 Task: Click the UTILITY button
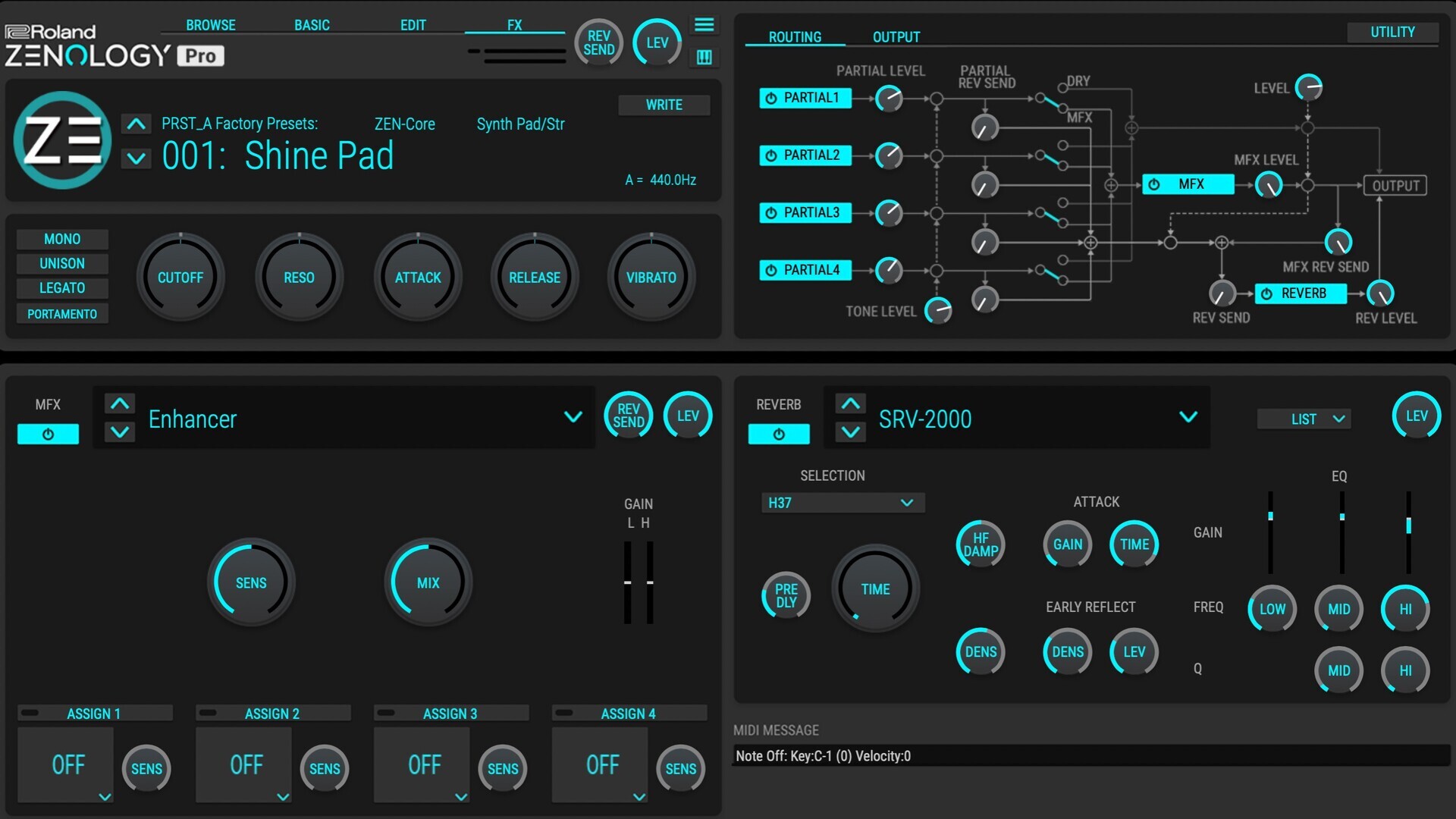[1392, 32]
